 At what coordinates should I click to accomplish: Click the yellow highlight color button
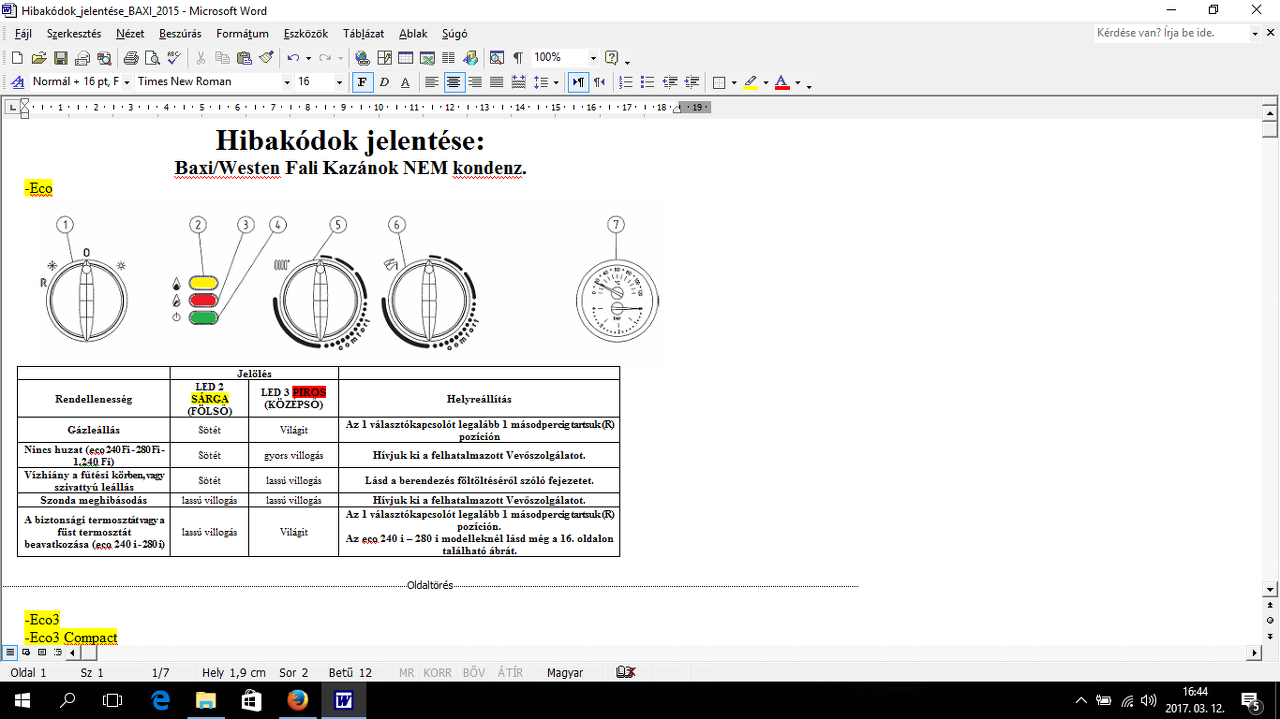point(750,82)
